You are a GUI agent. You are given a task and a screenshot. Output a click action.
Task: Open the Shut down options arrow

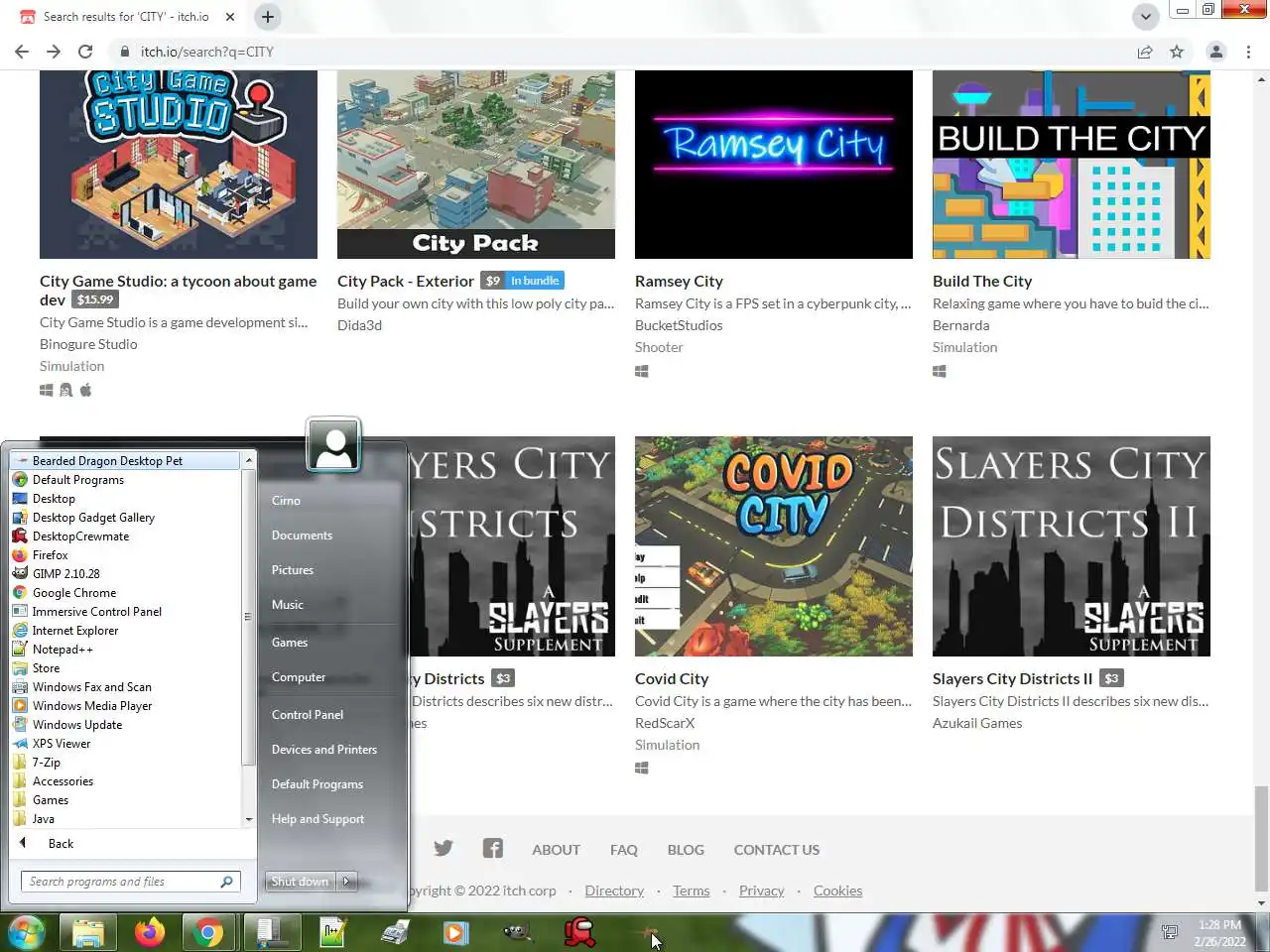tap(346, 882)
